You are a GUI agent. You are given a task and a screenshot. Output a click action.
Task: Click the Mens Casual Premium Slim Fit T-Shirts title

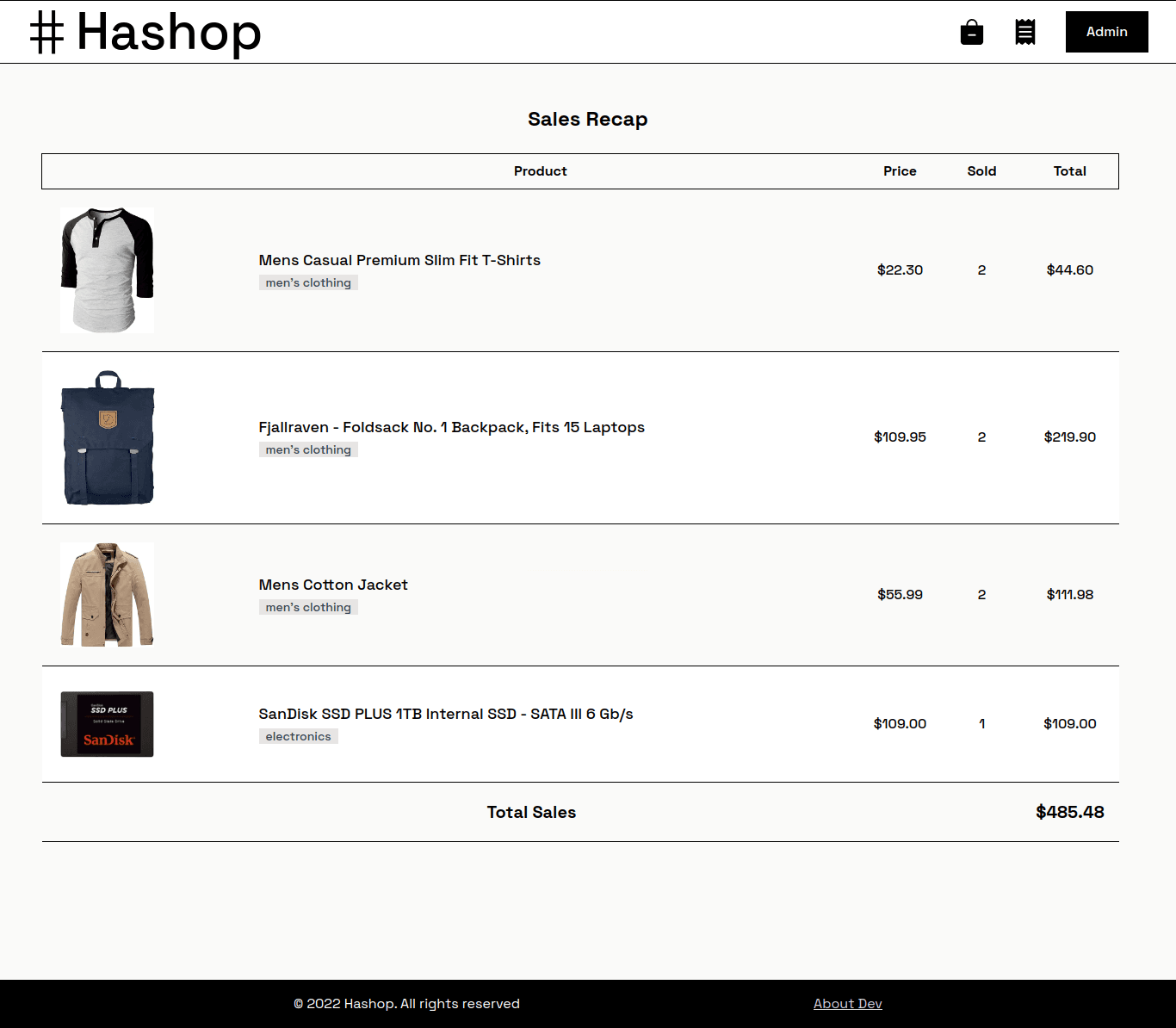pos(399,260)
